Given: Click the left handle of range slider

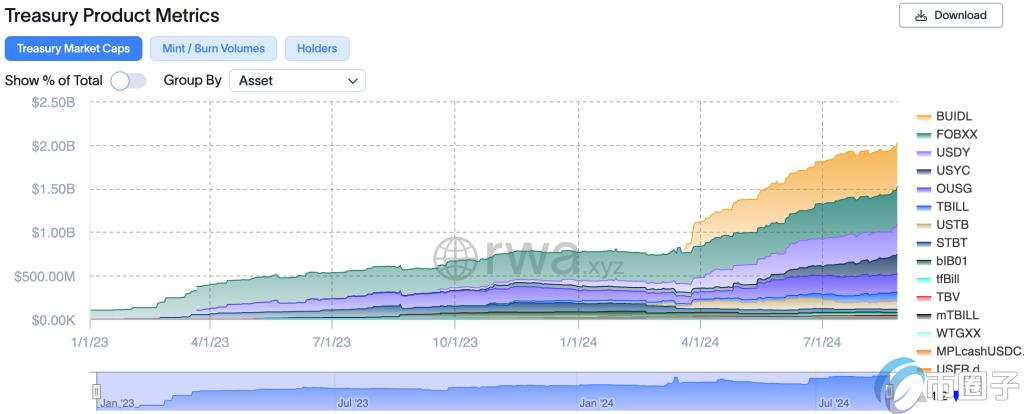Looking at the screenshot, I should point(97,391).
